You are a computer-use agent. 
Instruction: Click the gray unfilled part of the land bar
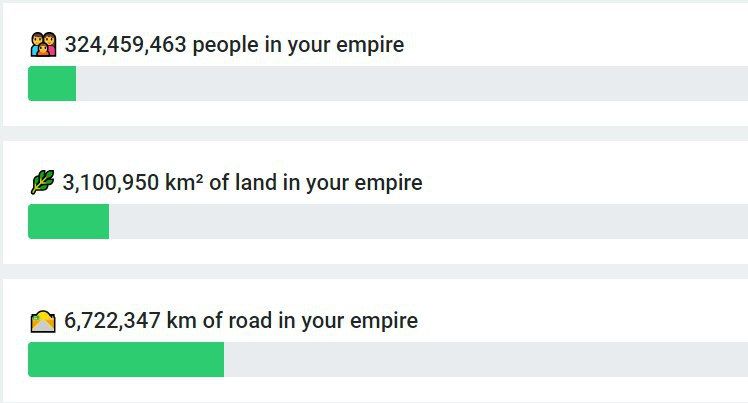(x=428, y=221)
